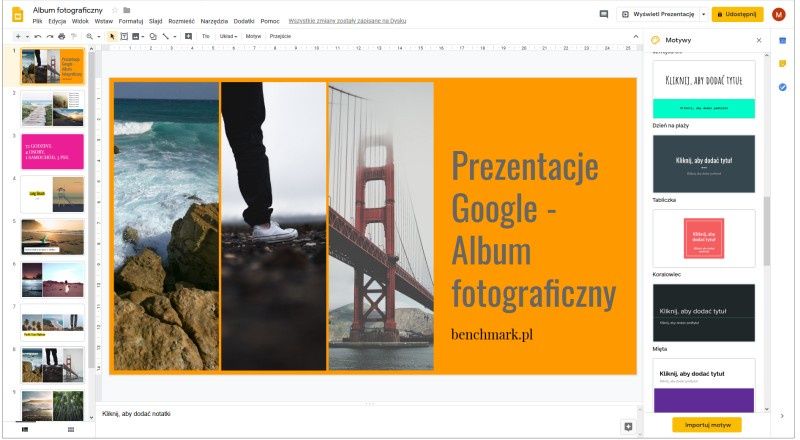Open Google Keep side panel

[783, 64]
